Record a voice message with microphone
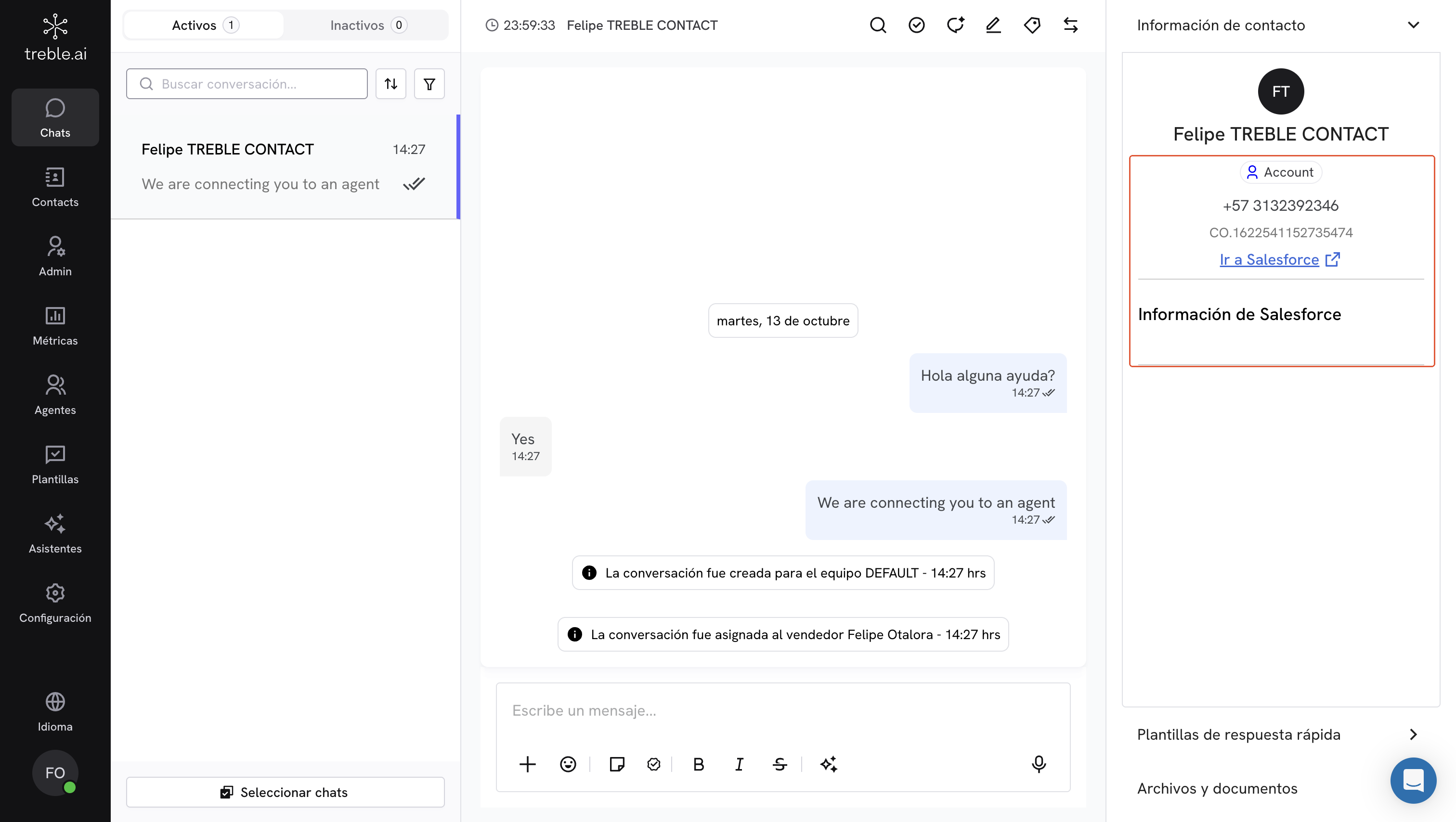 [x=1038, y=764]
